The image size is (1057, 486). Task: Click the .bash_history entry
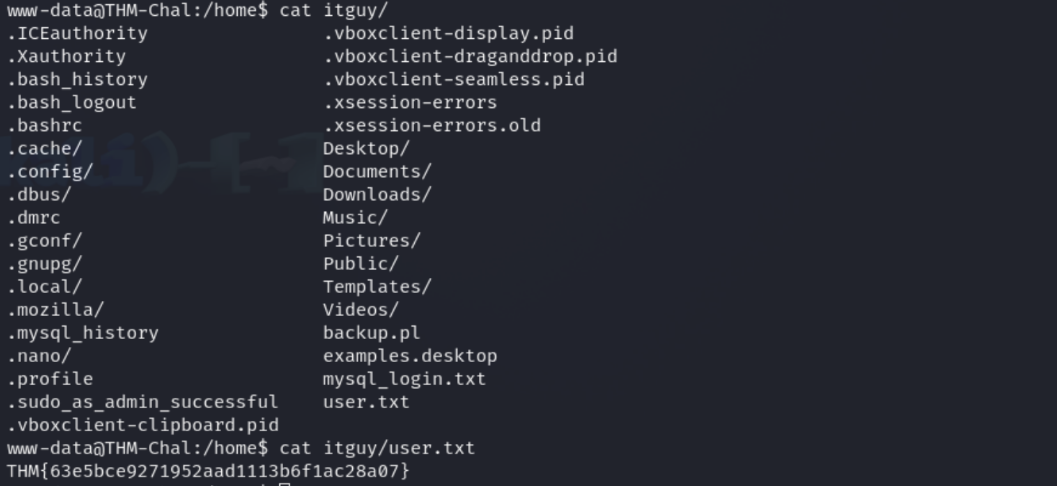click(x=77, y=79)
